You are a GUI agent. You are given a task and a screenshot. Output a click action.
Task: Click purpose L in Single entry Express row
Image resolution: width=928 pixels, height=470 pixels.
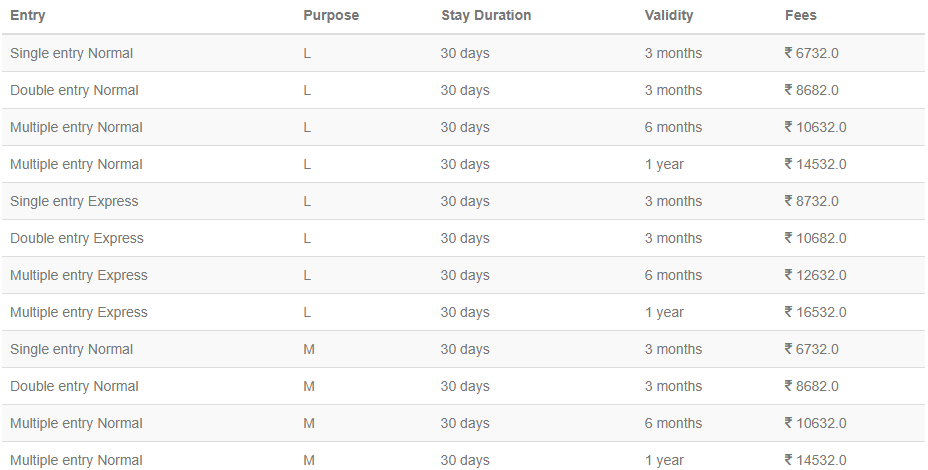[x=307, y=201]
